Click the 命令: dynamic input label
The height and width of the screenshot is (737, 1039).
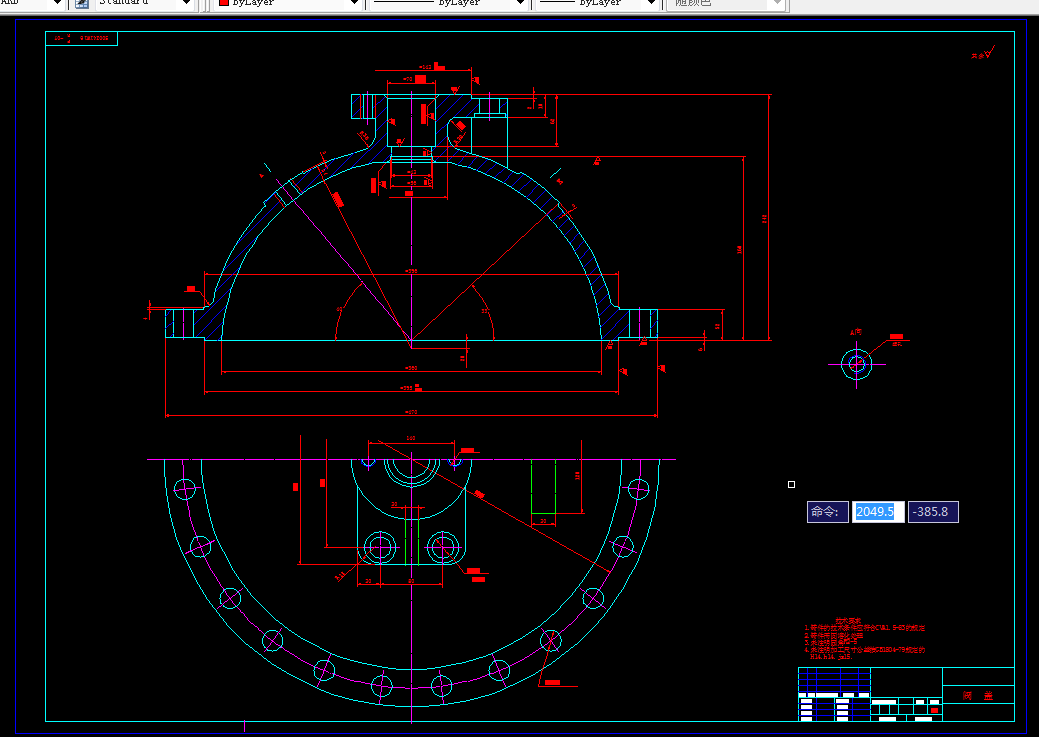[828, 512]
